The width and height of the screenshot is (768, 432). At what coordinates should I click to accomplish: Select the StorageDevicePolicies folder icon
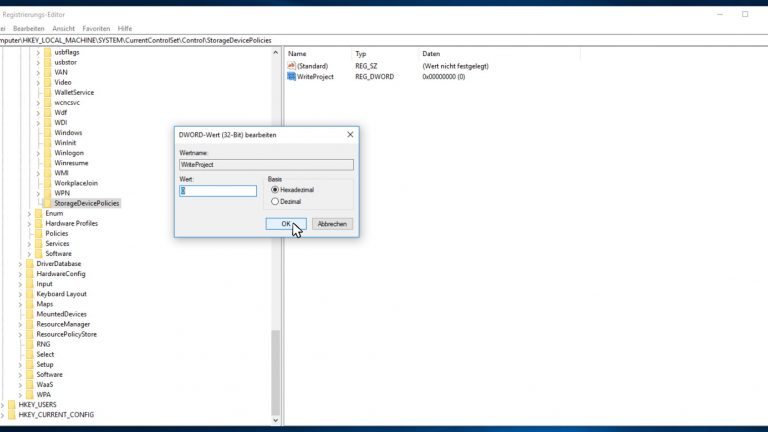pyautogui.click(x=47, y=203)
